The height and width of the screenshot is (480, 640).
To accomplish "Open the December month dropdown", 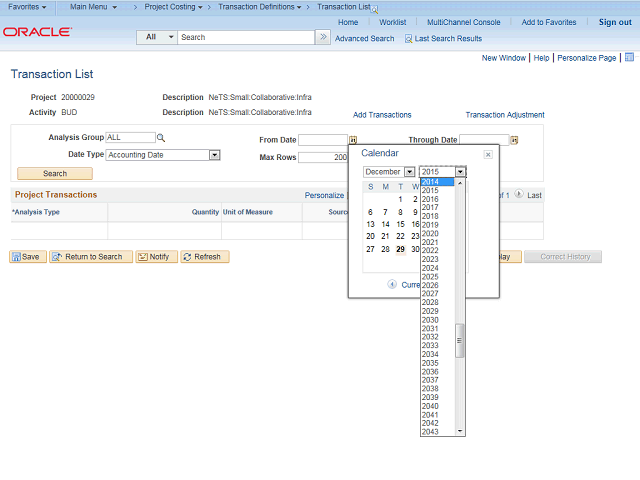I will (408, 172).
